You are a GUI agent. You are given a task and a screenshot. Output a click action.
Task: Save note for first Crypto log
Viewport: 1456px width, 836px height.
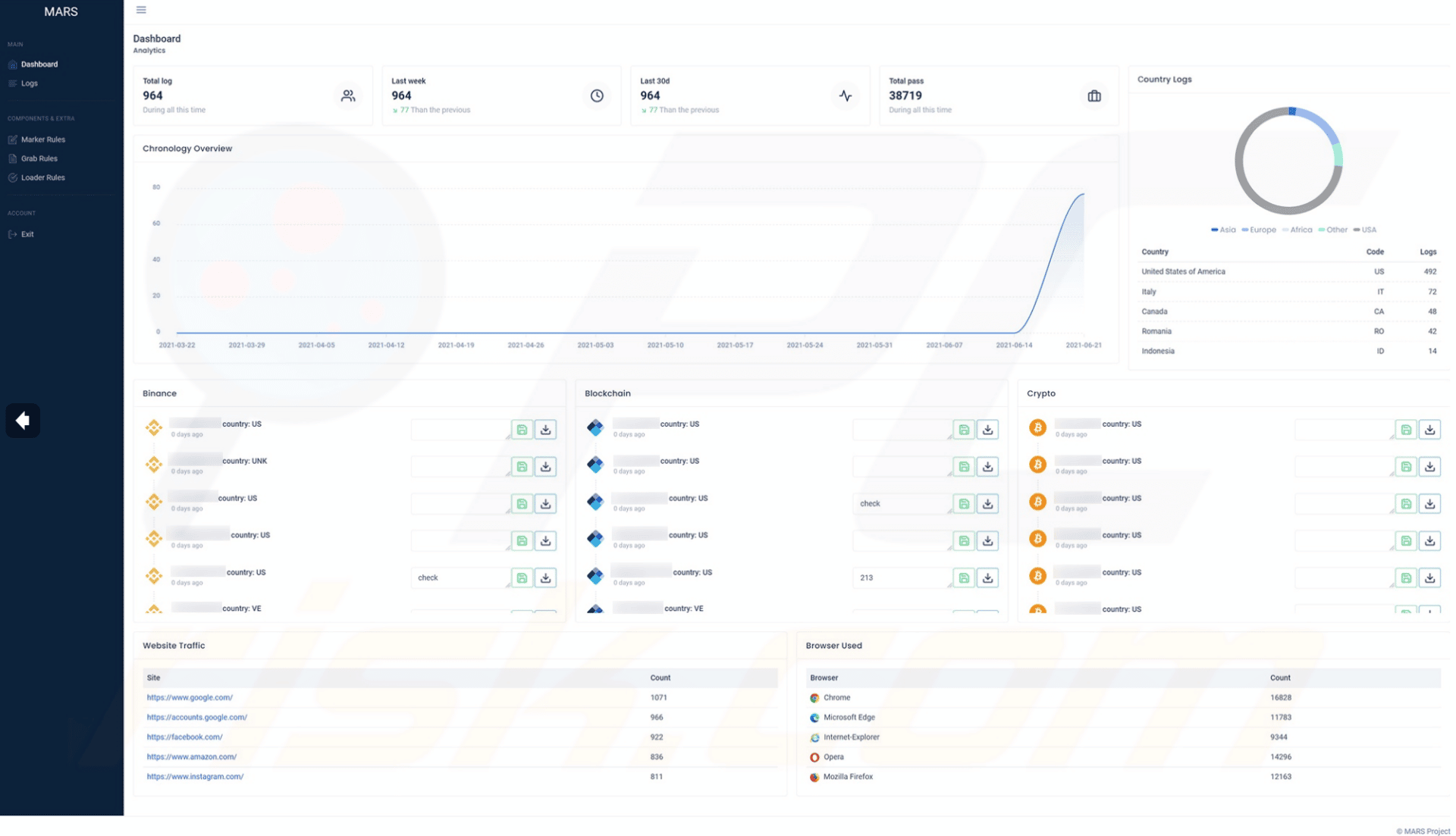(1406, 430)
